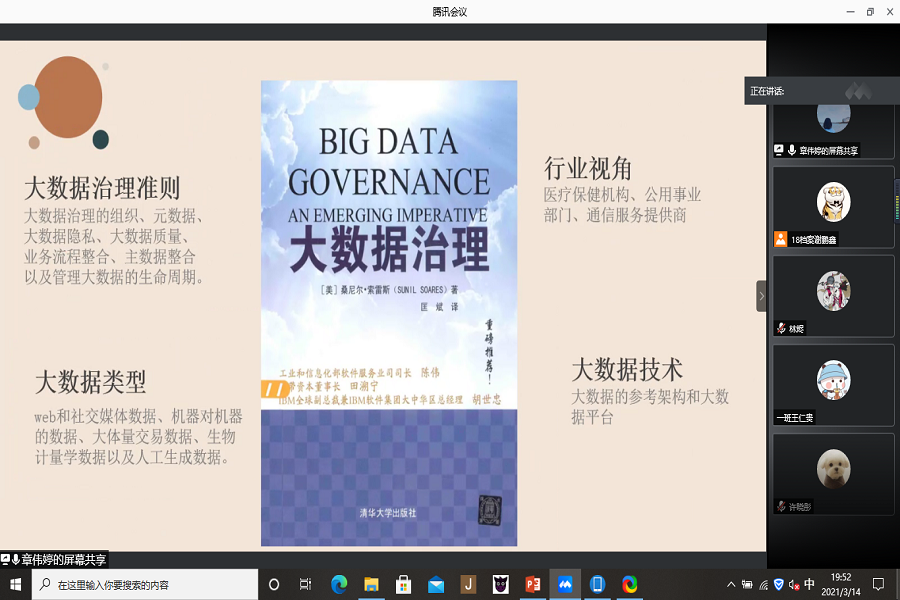Click the 大数据类型 heading
900x600 pixels.
[x=91, y=382]
